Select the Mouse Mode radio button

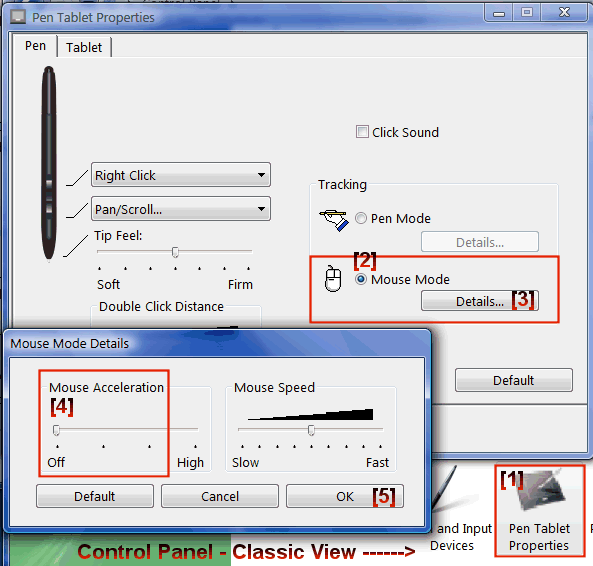pyautogui.click(x=361, y=279)
